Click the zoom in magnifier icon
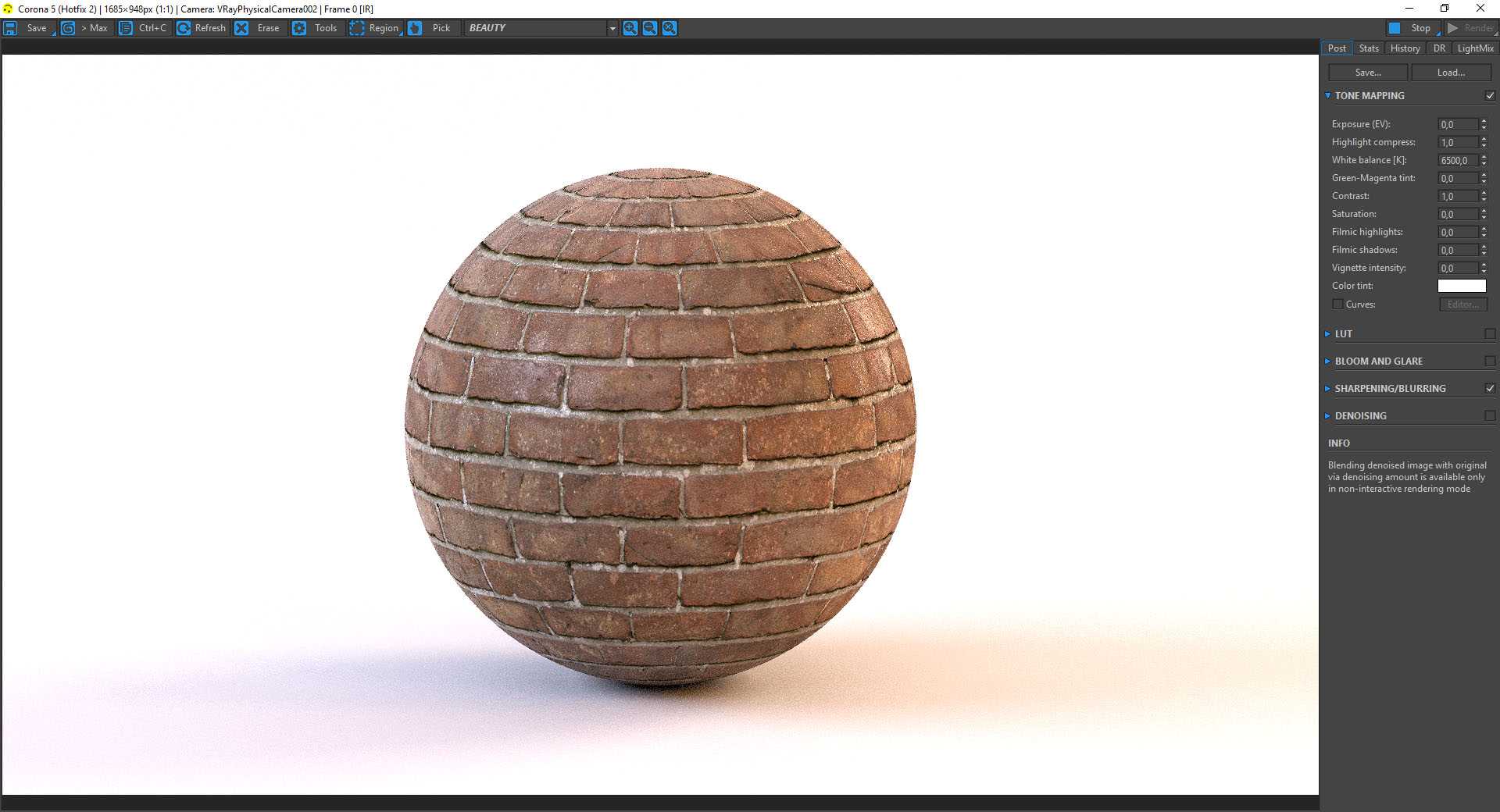The image size is (1500, 812). pyautogui.click(x=630, y=28)
